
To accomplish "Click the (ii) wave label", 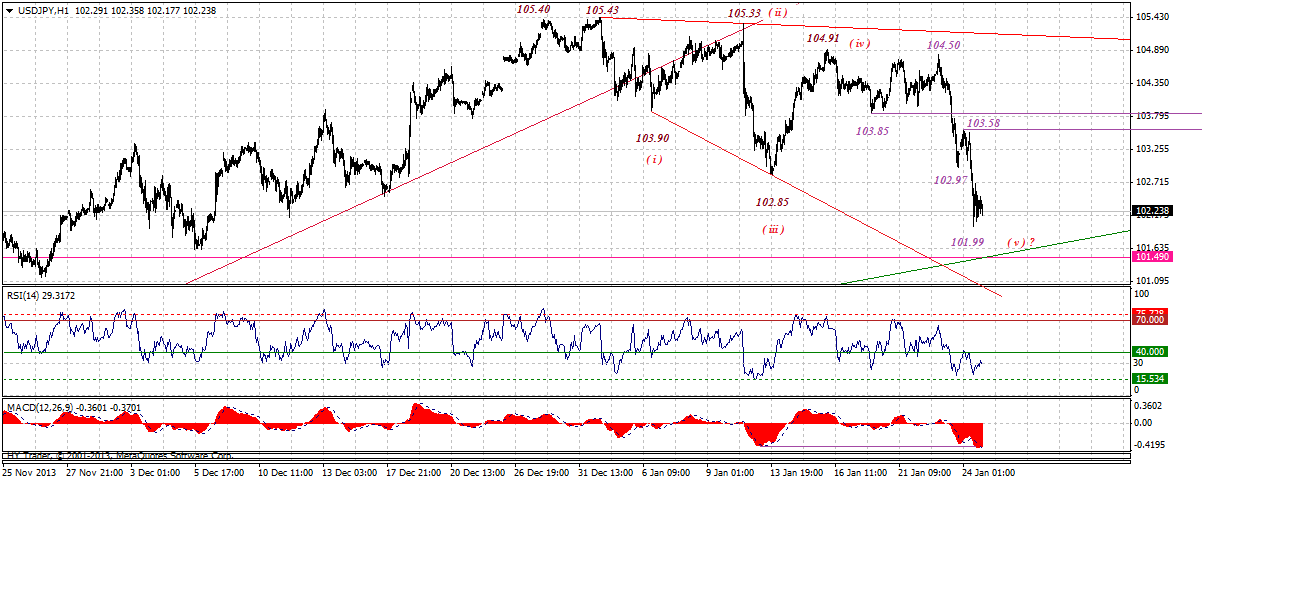I will point(779,13).
